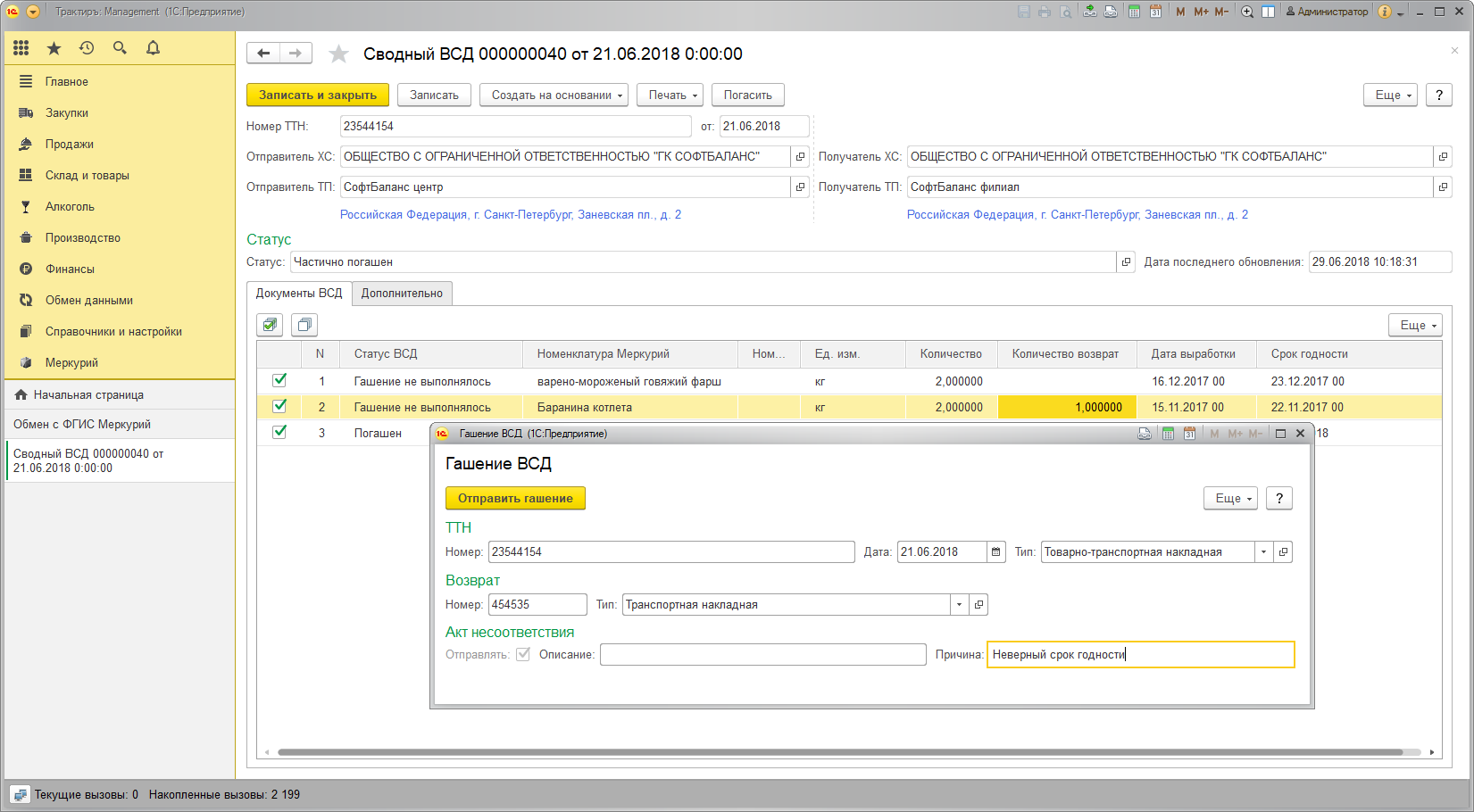Add document to favorites star

coord(338,54)
